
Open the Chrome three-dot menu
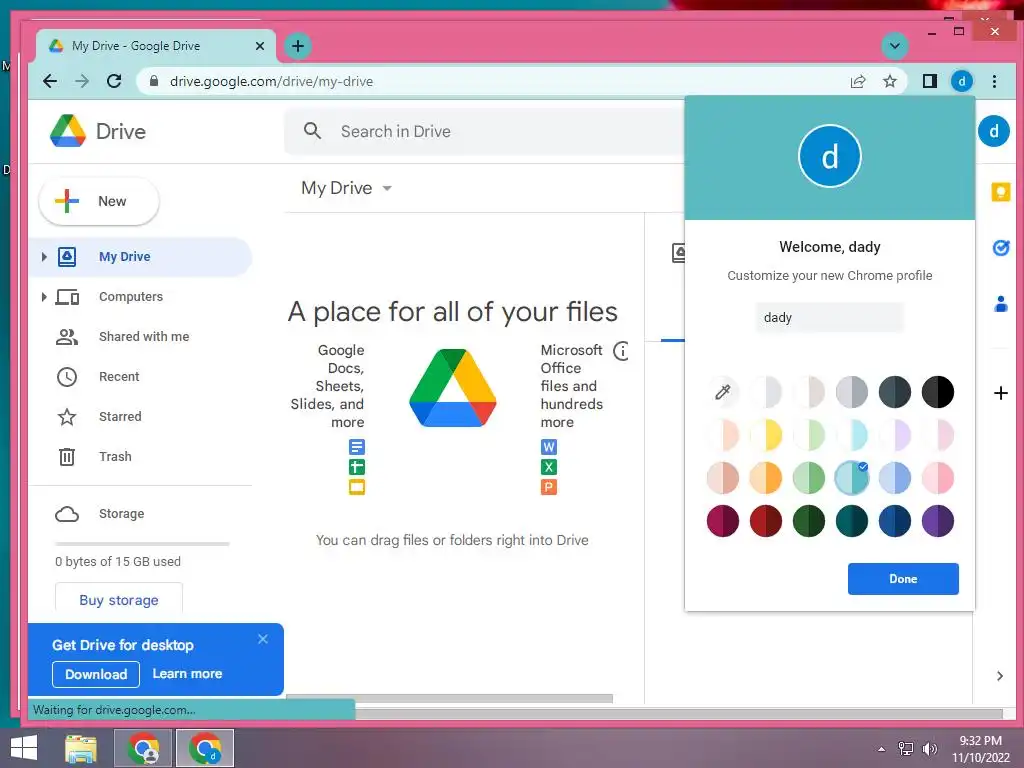point(994,81)
